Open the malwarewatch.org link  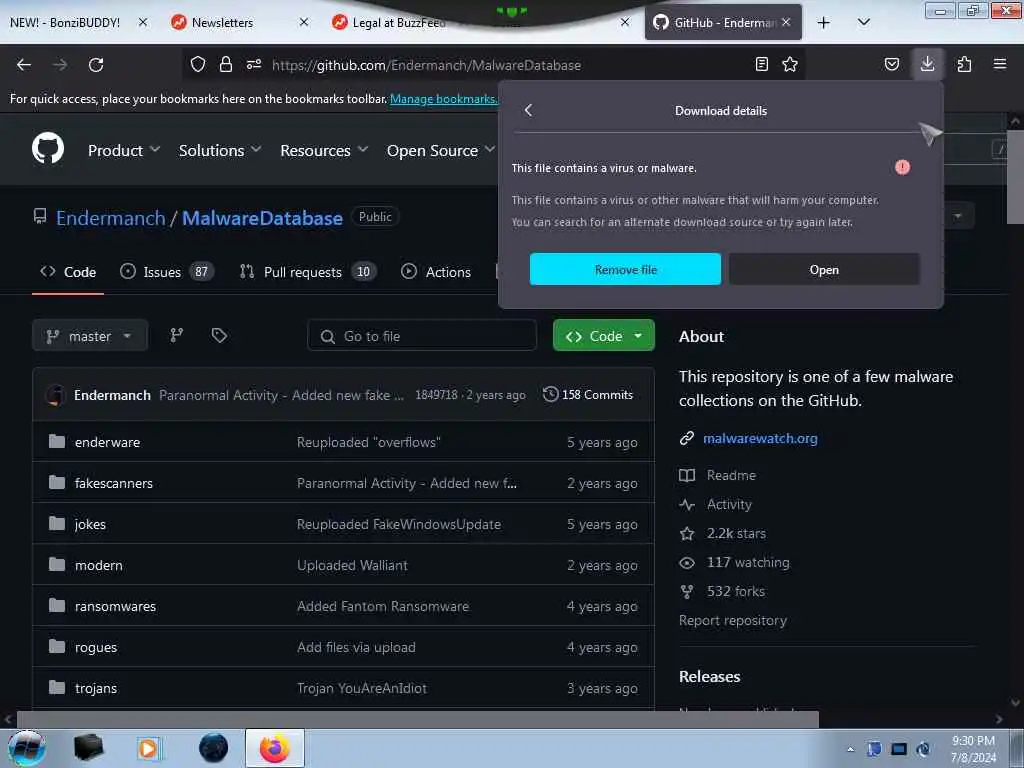[760, 438]
